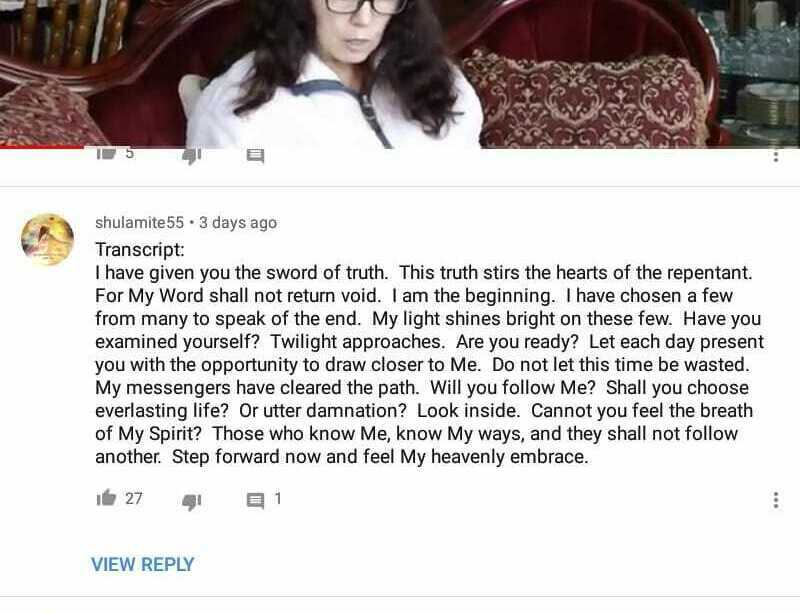
Task: Click the red video progress bar
Action: (x=42, y=147)
